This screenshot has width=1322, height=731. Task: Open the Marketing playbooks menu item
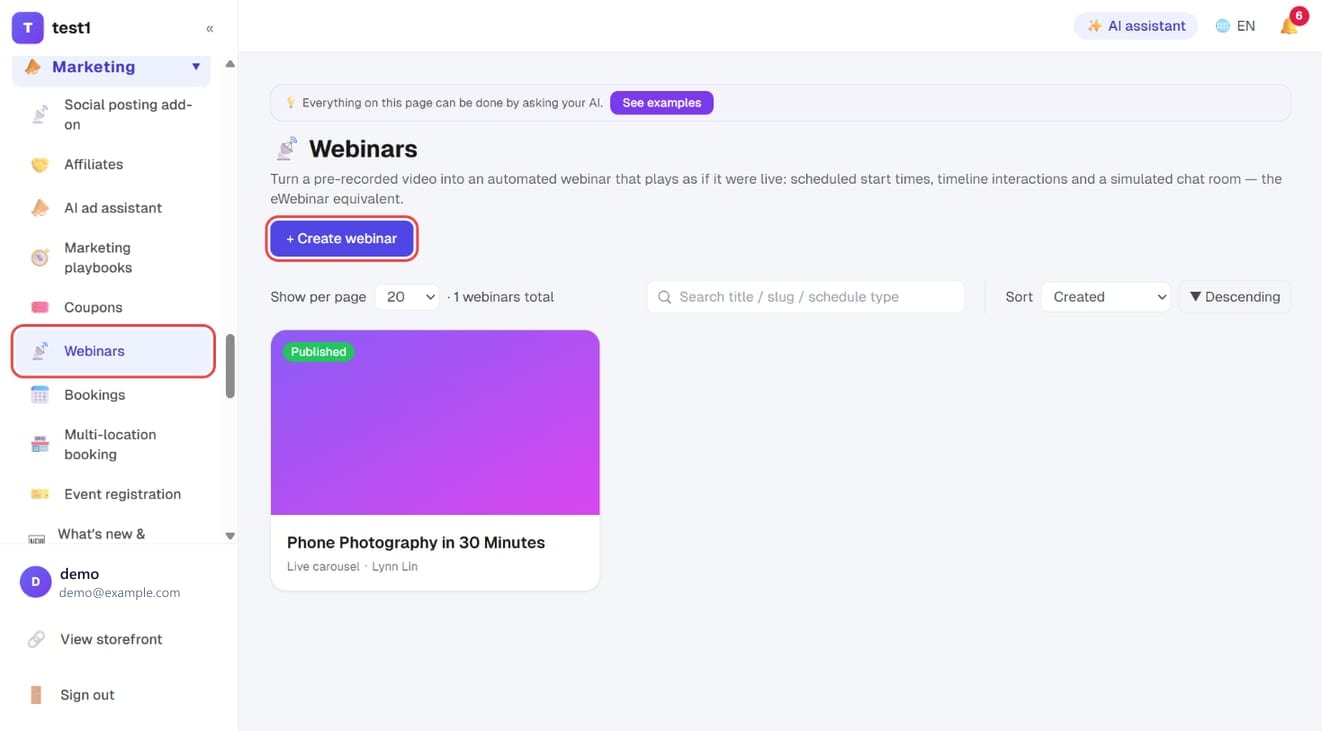pyautogui.click(x=113, y=258)
